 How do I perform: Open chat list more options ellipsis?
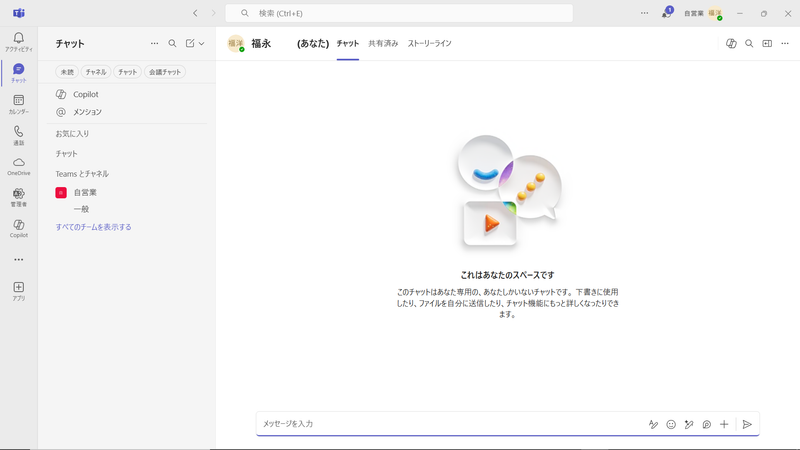tap(154, 43)
